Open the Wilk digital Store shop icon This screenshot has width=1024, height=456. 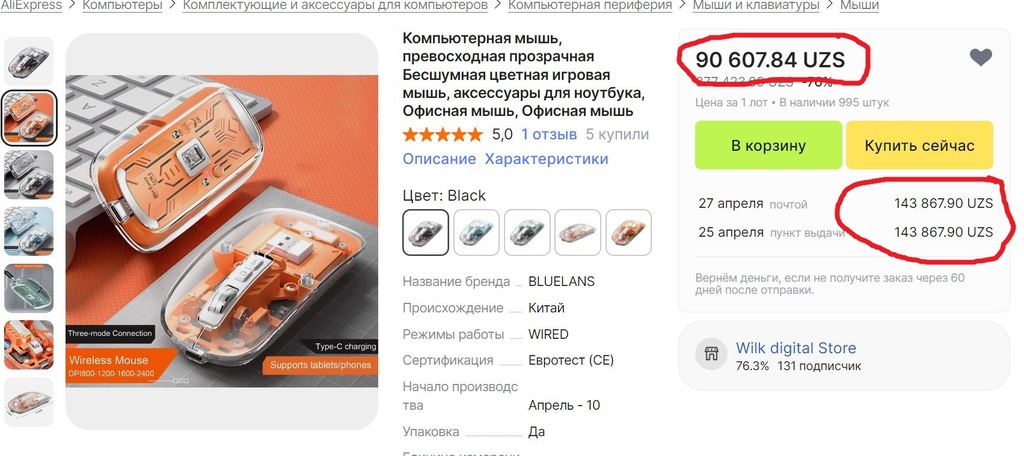point(711,355)
